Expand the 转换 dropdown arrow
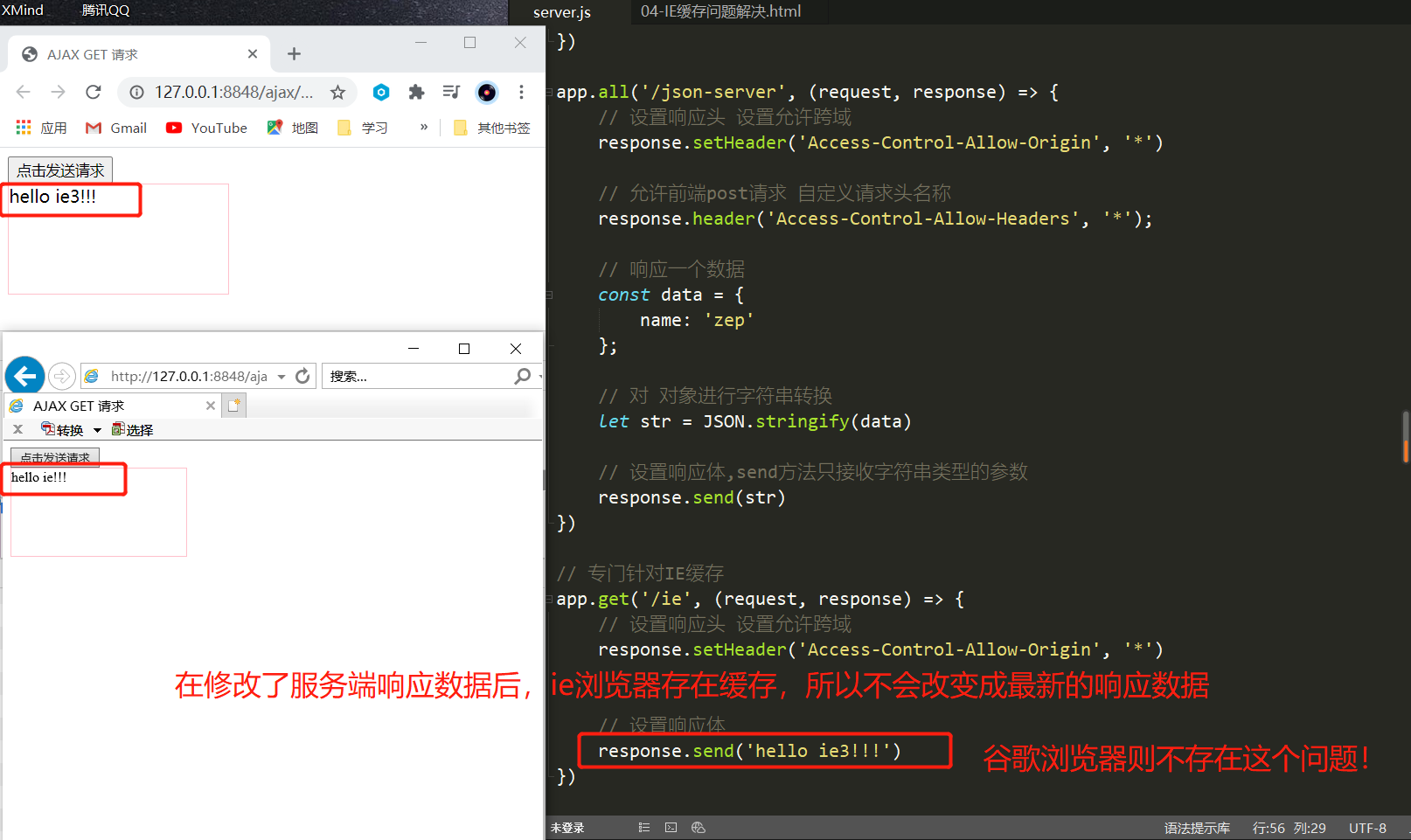Screen dimensions: 1411x840 pos(97,430)
